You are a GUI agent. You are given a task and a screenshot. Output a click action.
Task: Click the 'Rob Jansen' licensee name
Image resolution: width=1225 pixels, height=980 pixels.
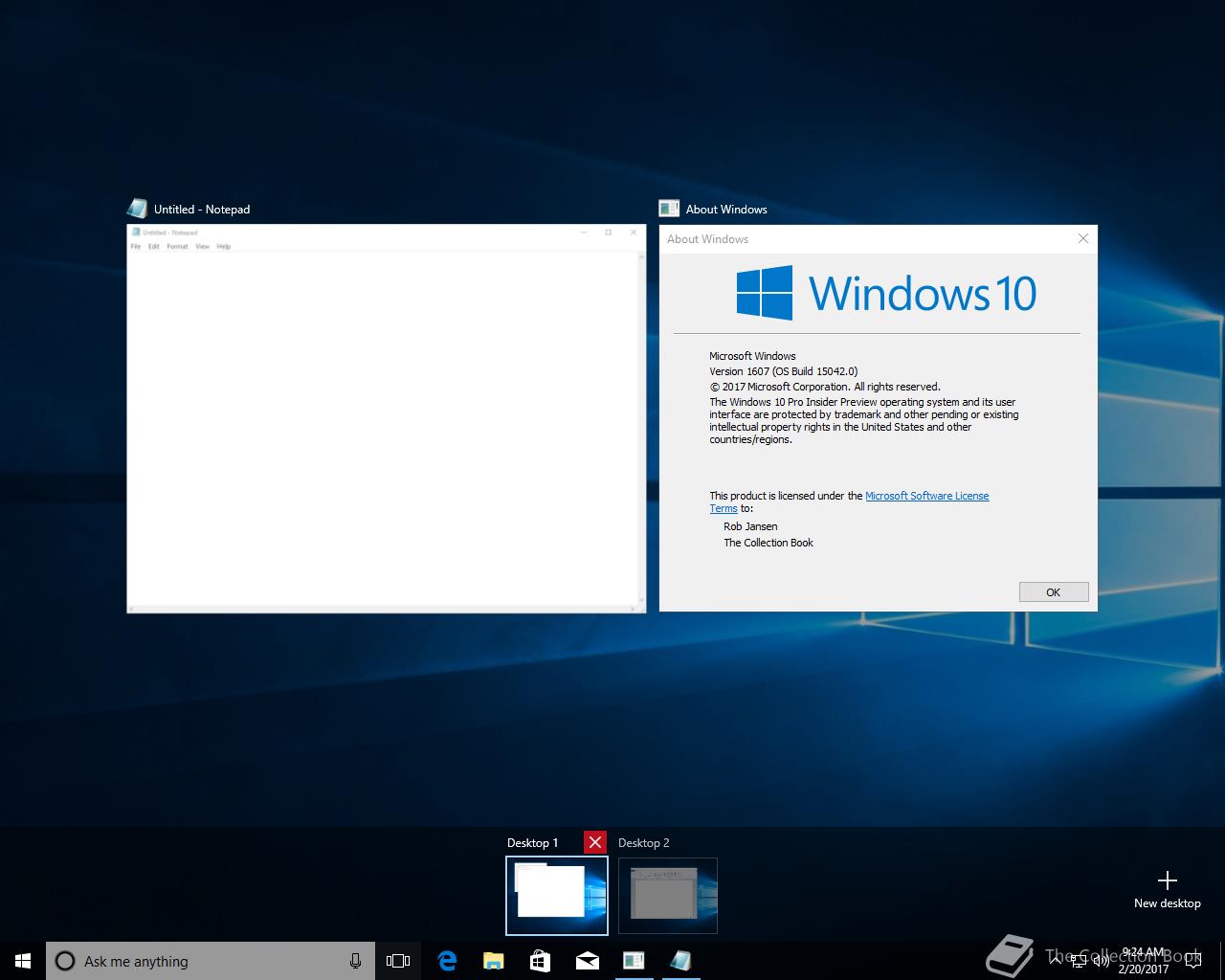click(750, 526)
